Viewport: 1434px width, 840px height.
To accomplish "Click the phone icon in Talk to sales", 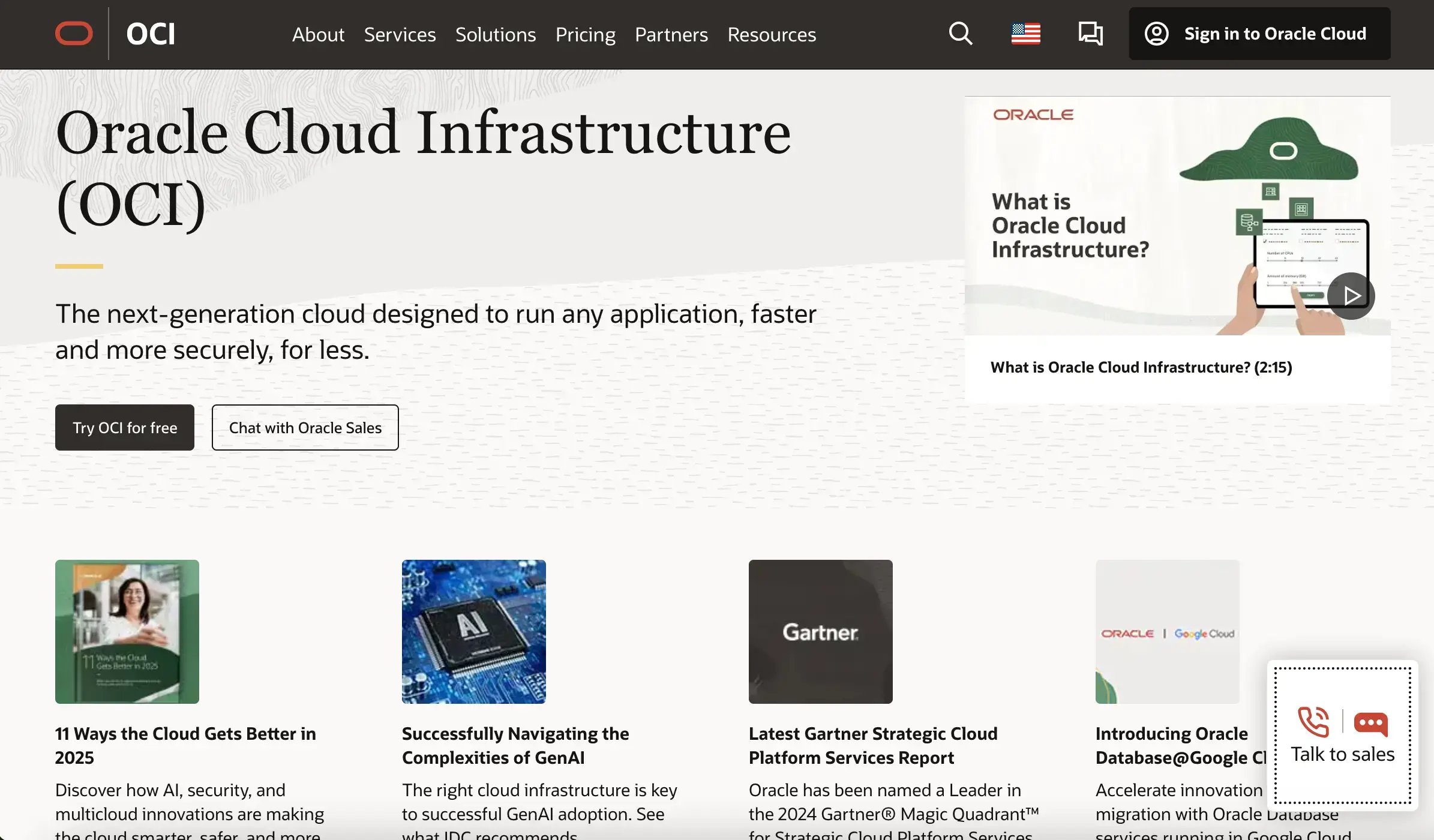I will [1313, 722].
